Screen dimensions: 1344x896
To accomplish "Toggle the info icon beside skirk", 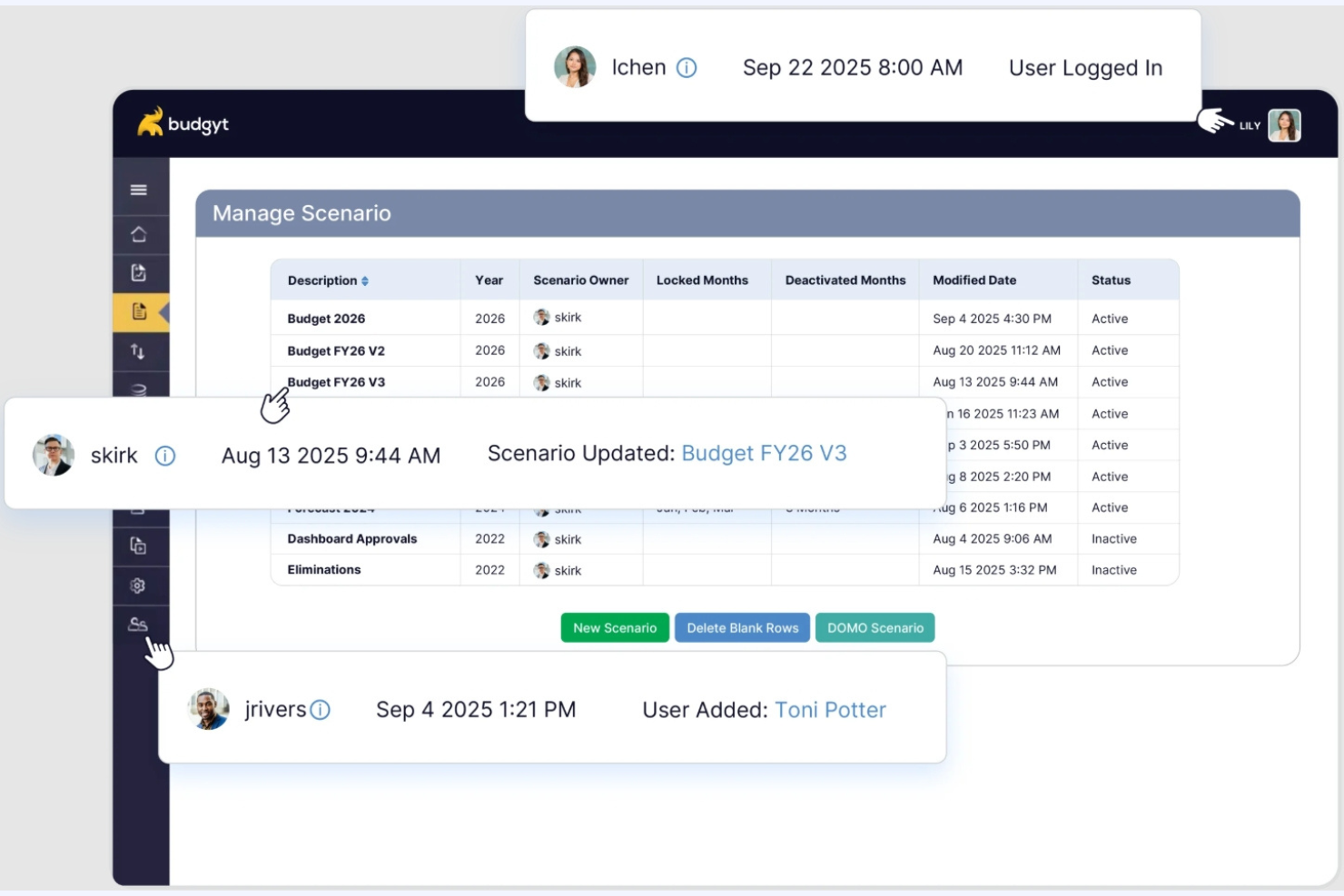I will tap(164, 456).
